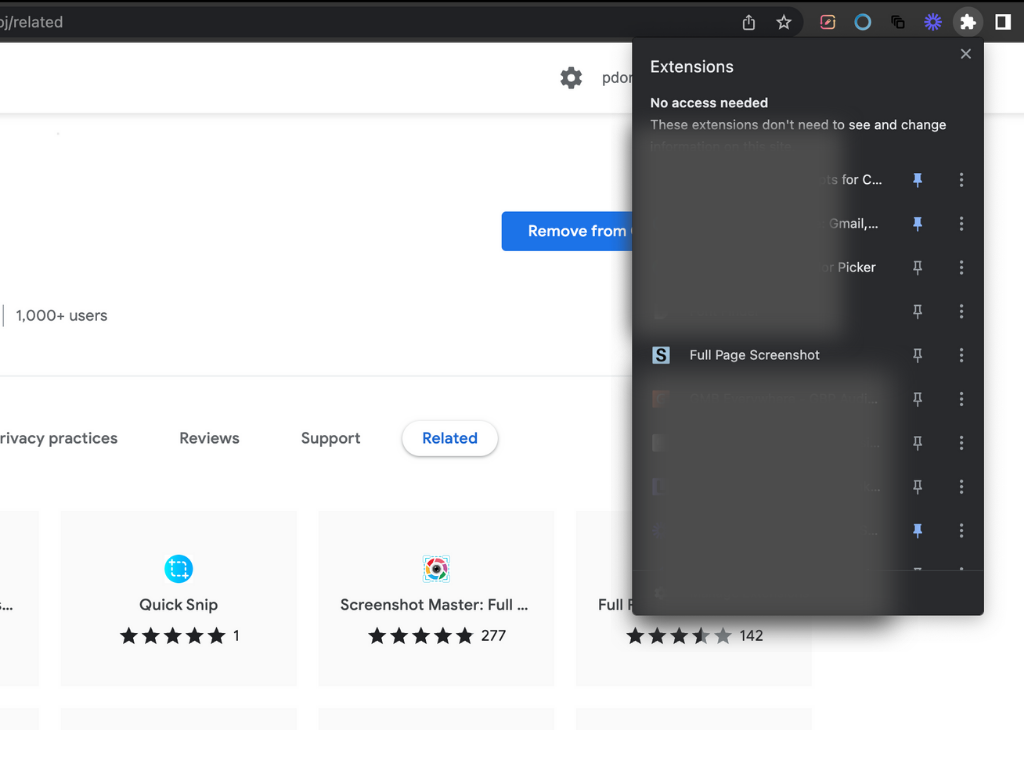Switch to the Reviews tab

click(209, 438)
